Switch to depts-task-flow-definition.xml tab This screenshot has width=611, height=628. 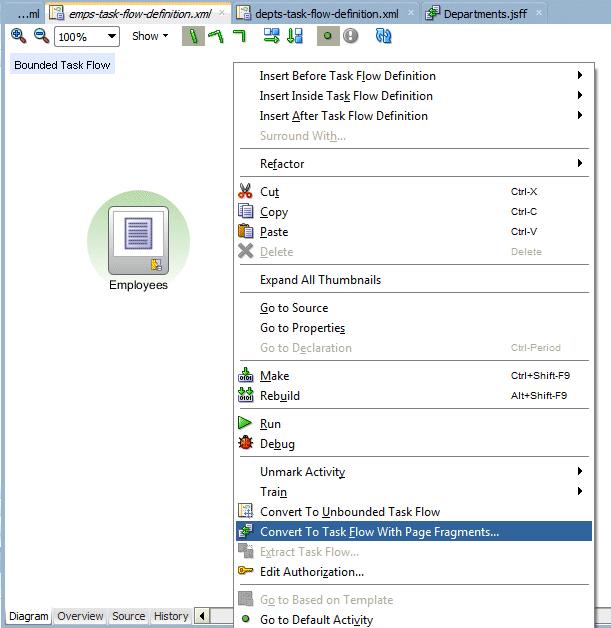pos(326,14)
